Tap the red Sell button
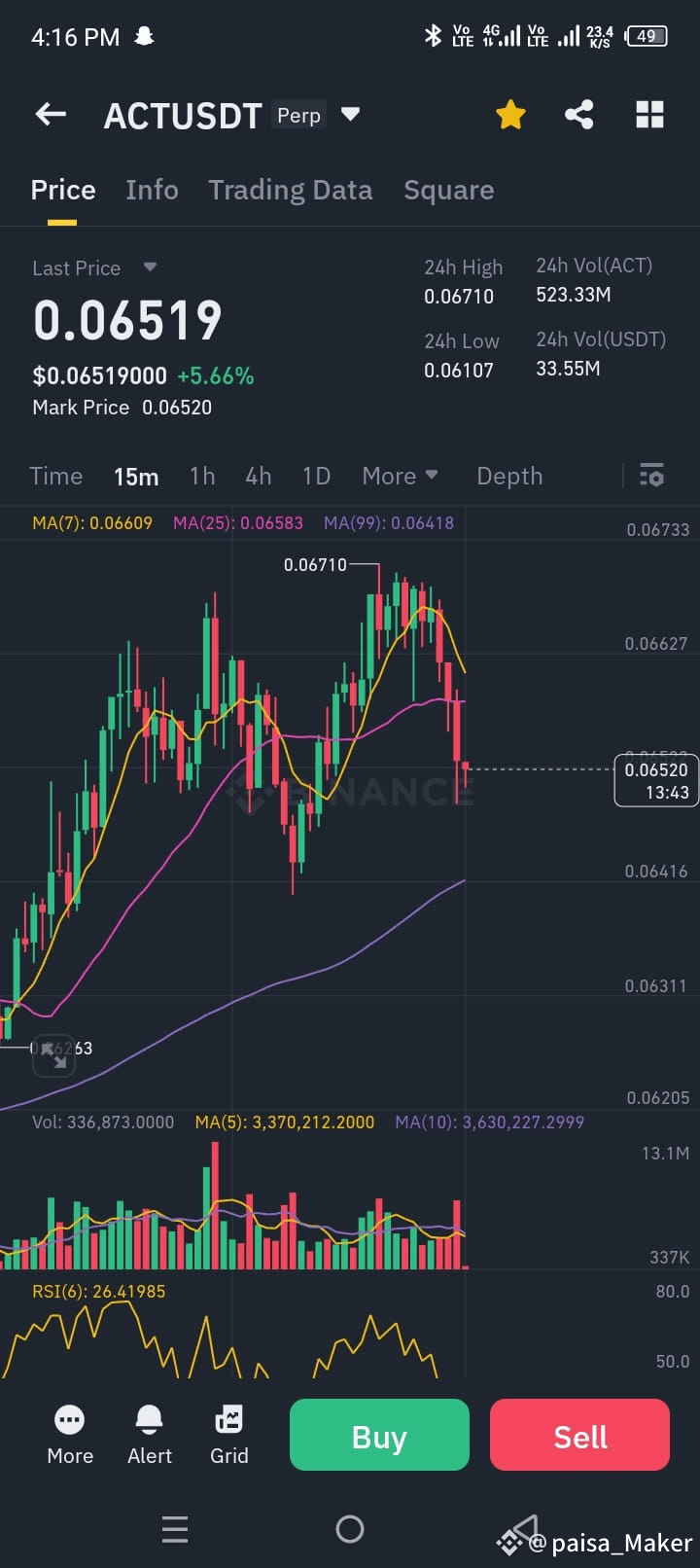This screenshot has height=1568, width=700. point(580,1435)
